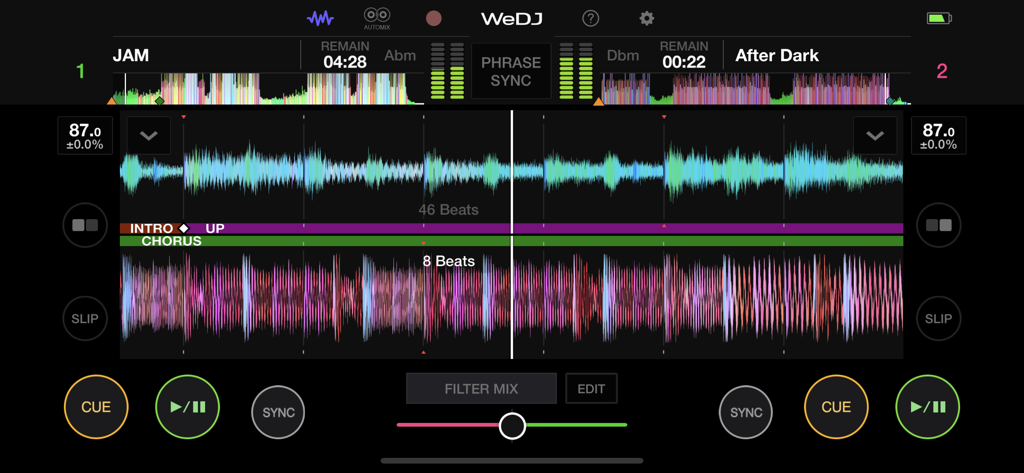Viewport: 1024px width, 473px height.
Task: Tap the WeDJ logo
Action: point(513,18)
